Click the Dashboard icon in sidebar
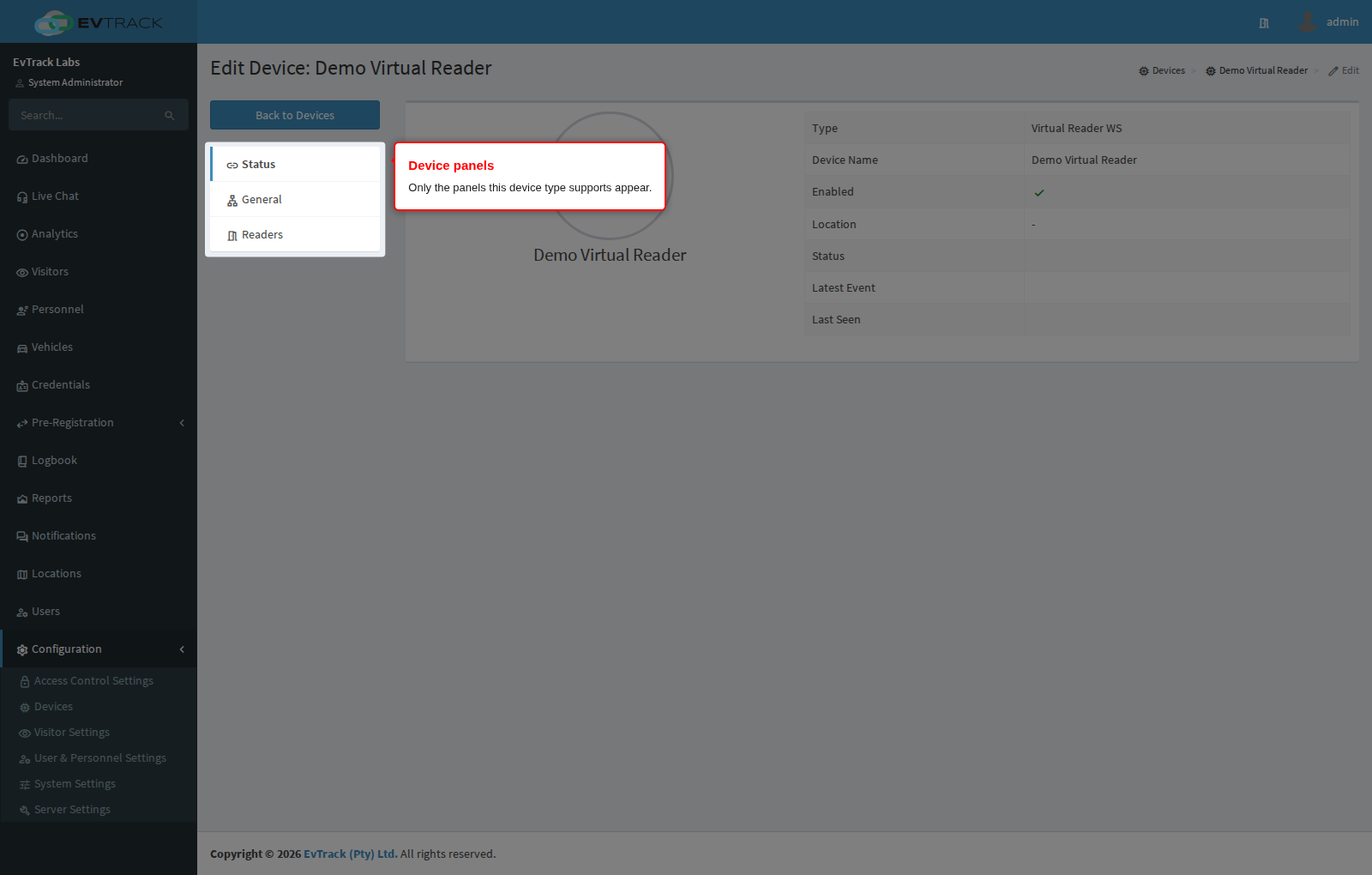Viewport: 1372px width, 875px height. 22,160
